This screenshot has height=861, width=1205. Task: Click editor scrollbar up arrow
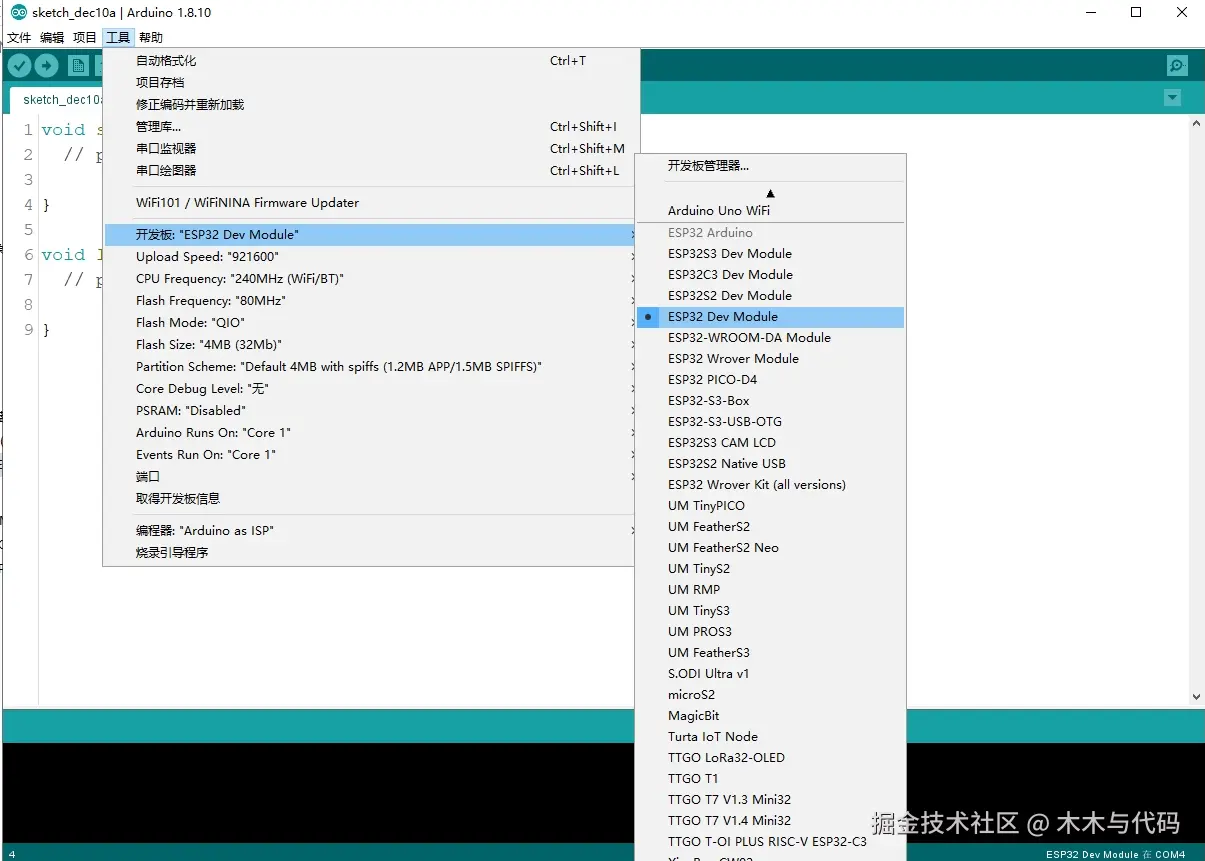pyautogui.click(x=1196, y=124)
